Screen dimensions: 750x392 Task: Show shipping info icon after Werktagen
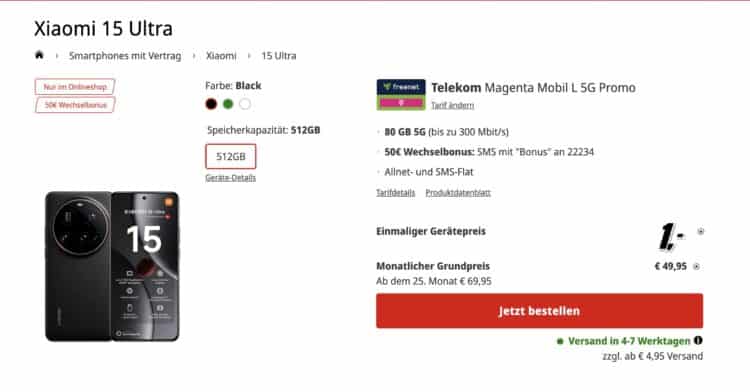click(x=698, y=340)
